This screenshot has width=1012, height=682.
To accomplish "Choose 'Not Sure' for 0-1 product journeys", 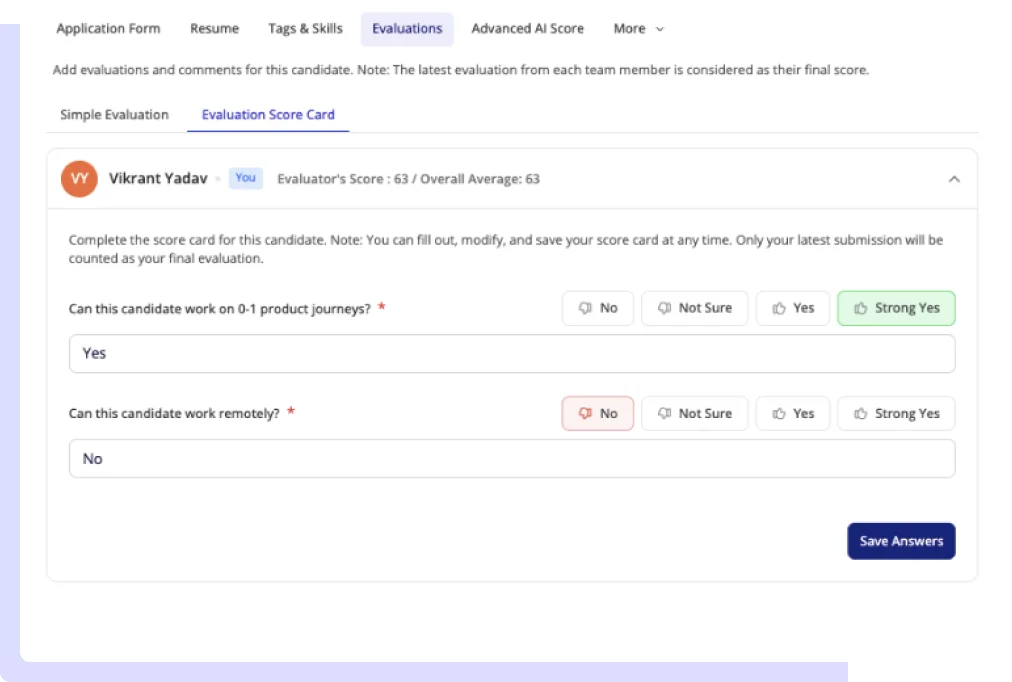I will click(694, 308).
